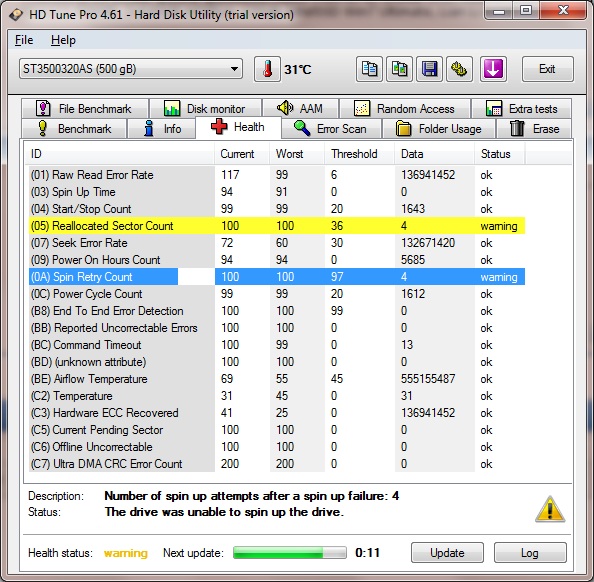The image size is (594, 582).
Task: Select the Start/Stop Count row
Action: (x=277, y=209)
